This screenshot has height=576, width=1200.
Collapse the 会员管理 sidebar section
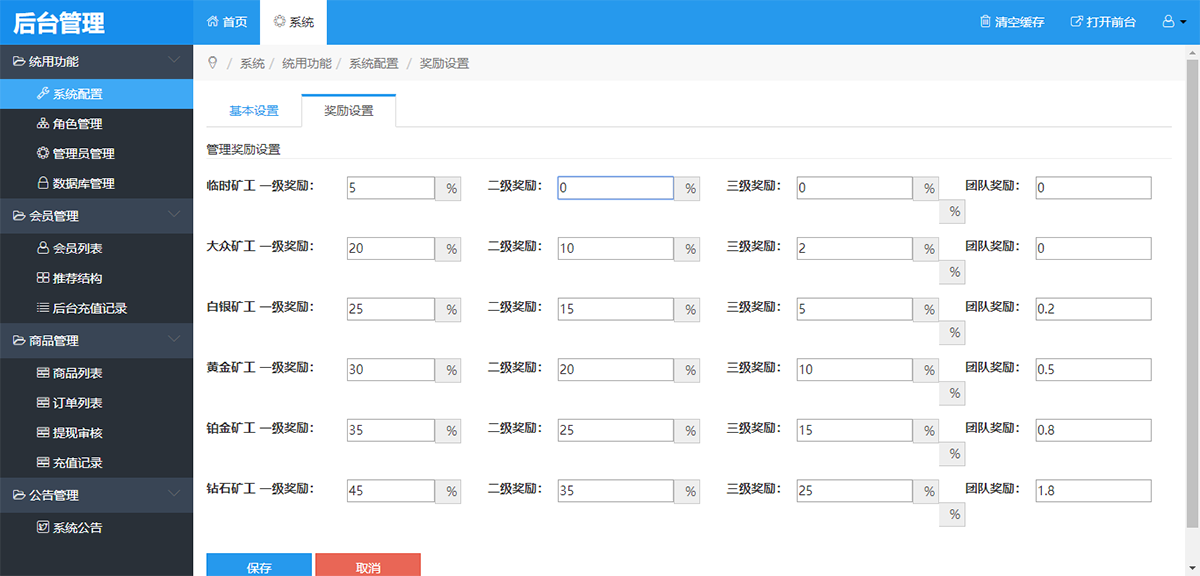[x=174, y=215]
